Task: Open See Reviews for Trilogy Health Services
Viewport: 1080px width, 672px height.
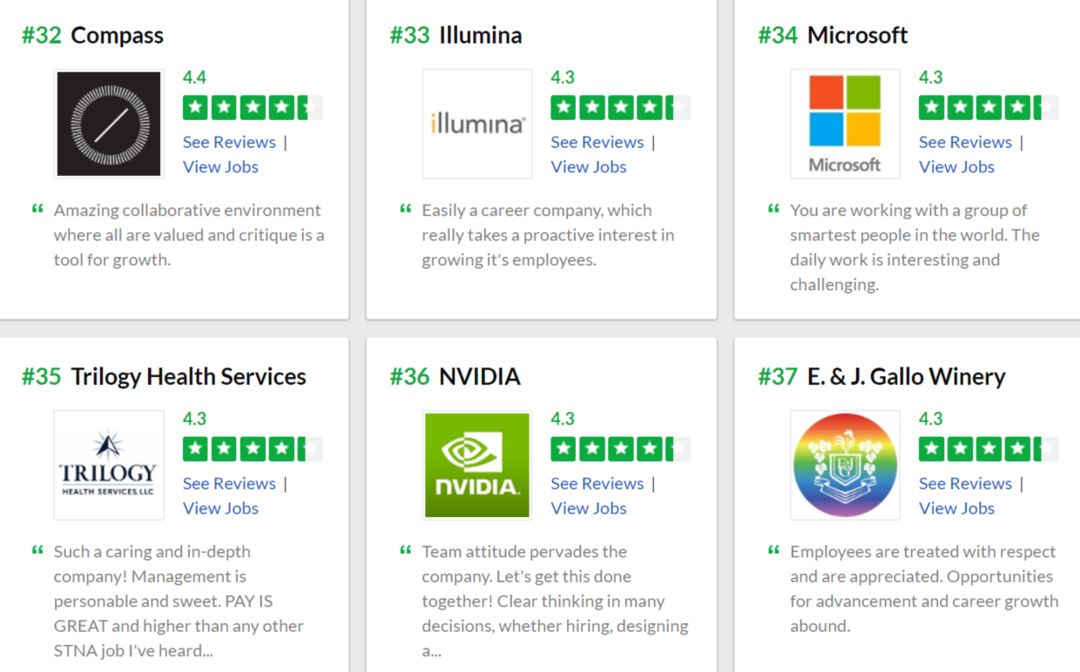Action: [229, 483]
